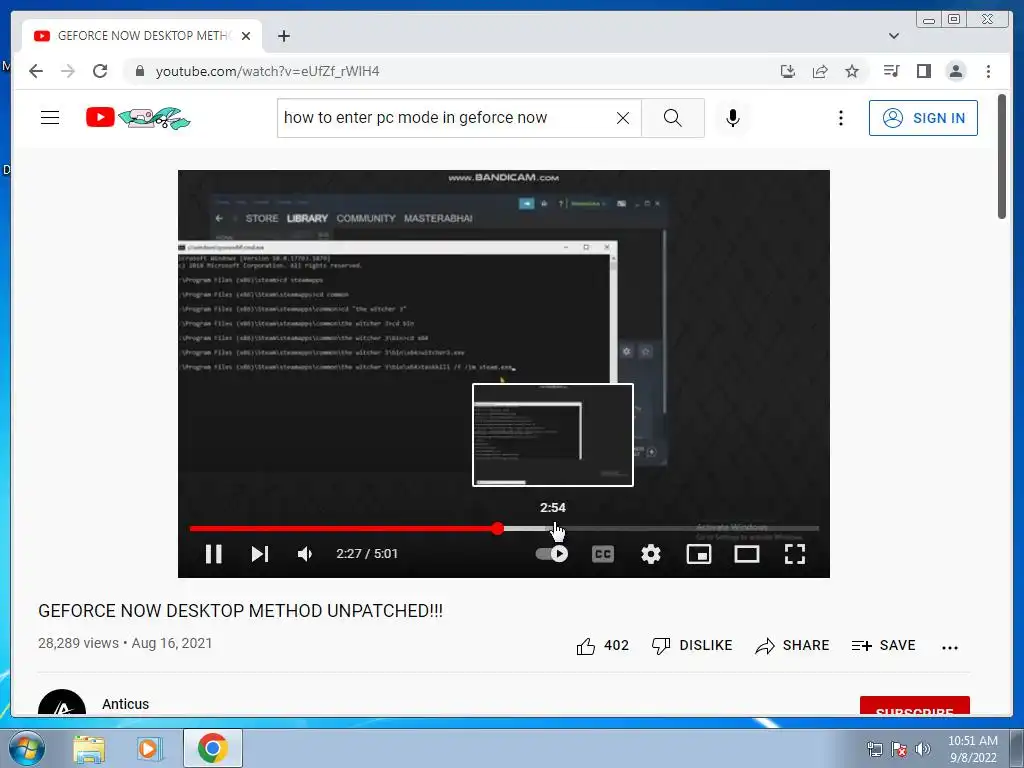Switch to theater mode

click(x=746, y=554)
